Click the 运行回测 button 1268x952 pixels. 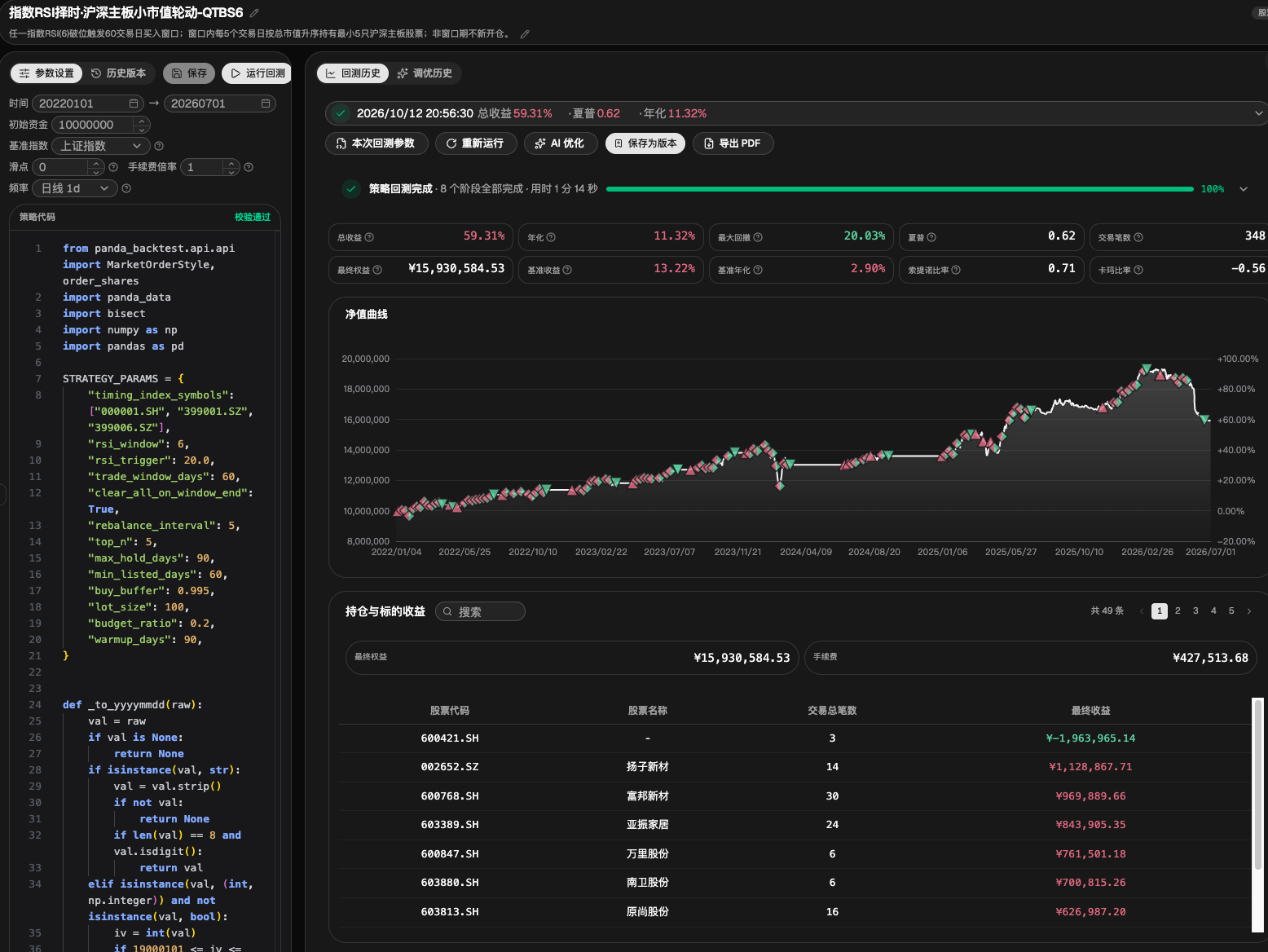257,73
